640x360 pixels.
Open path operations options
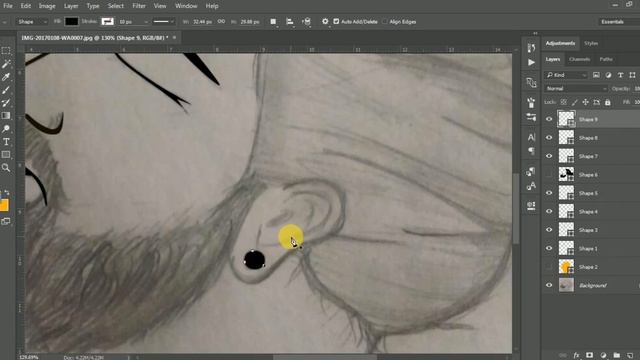tap(273, 22)
